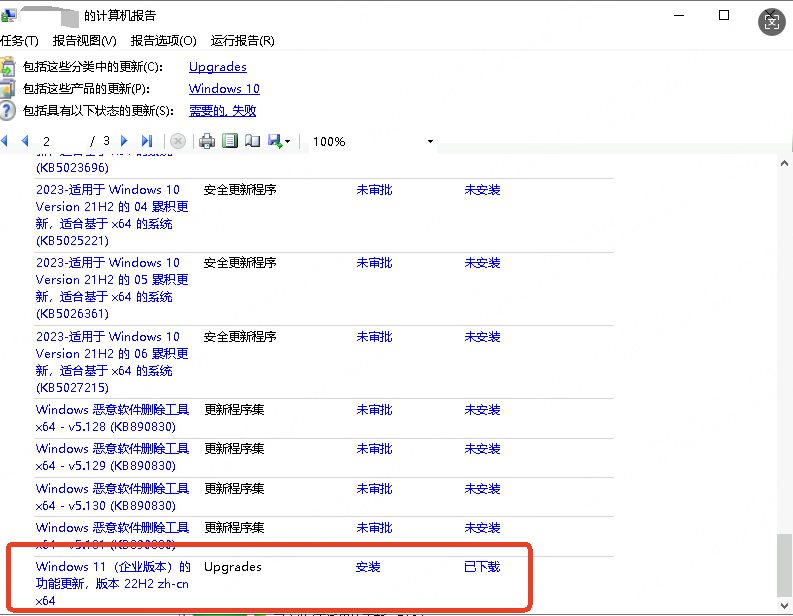Click the greyed-out stop rendering icon
The image size is (793, 616).
click(178, 141)
